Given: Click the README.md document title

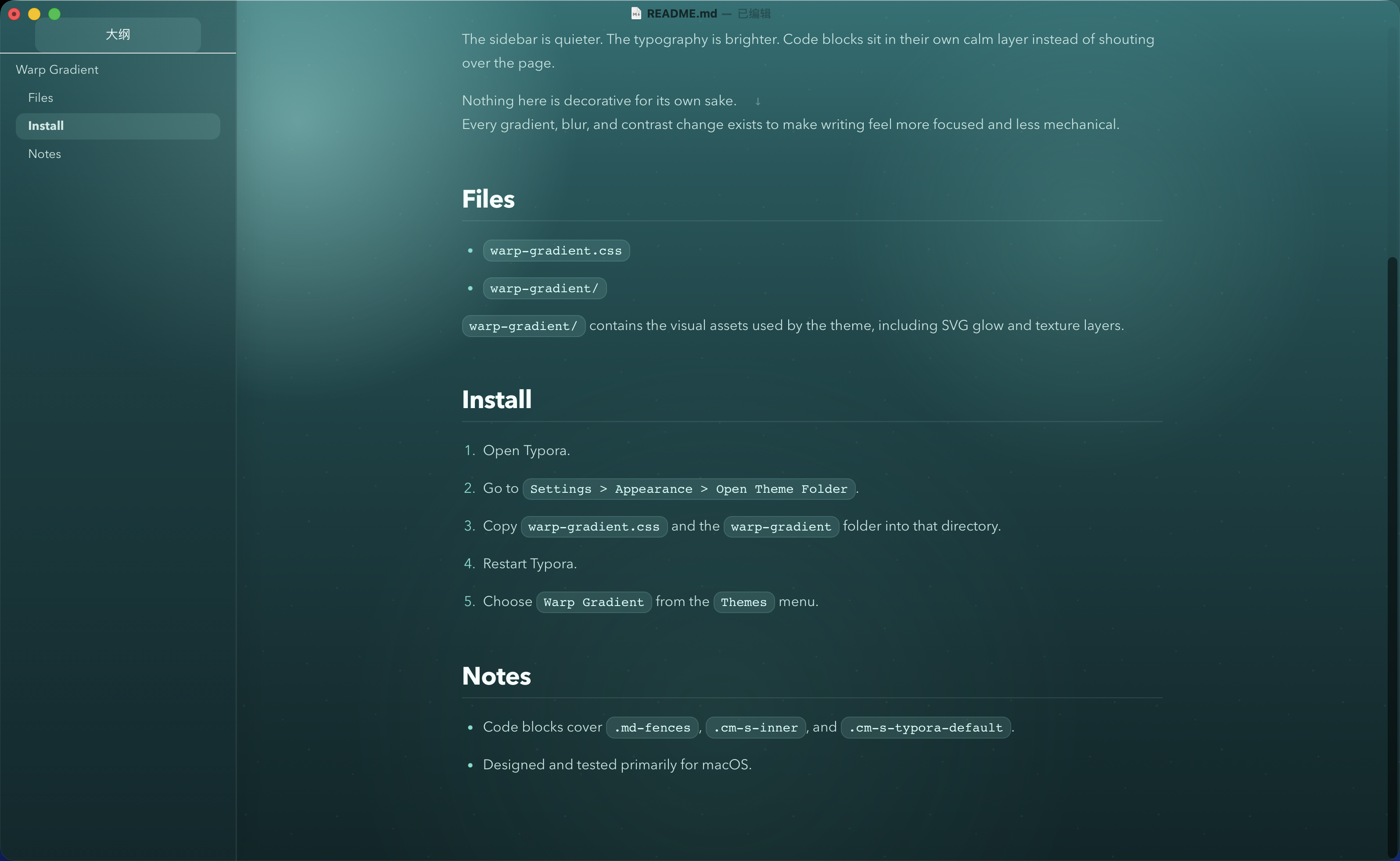Looking at the screenshot, I should [682, 14].
